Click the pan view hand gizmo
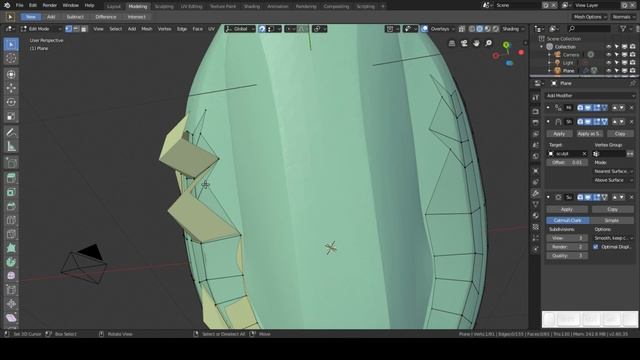The width and height of the screenshot is (640, 360). (476, 43)
